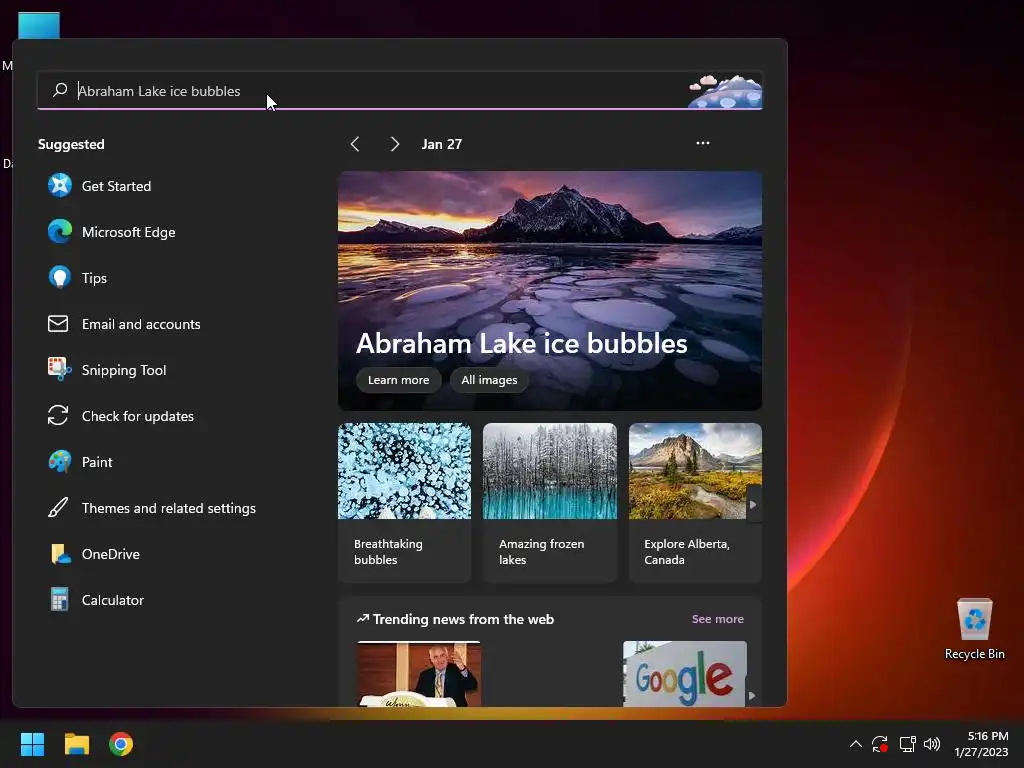1024x768 pixels.
Task: Click the All images button
Action: pyautogui.click(x=489, y=380)
